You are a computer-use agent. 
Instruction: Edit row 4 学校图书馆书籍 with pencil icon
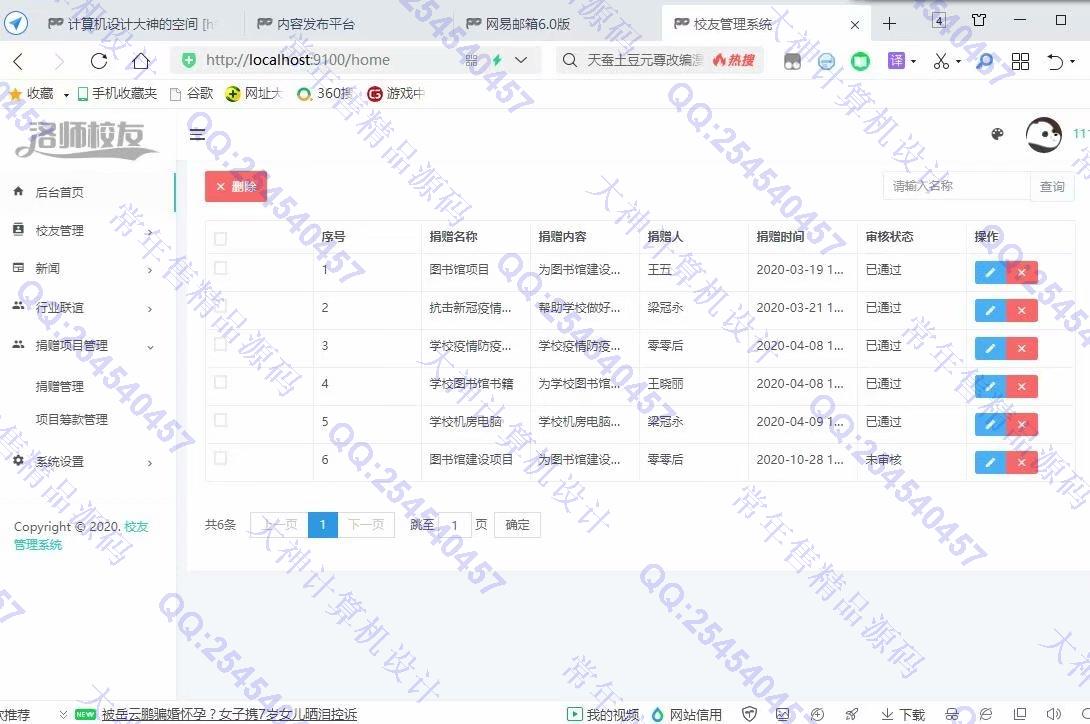tap(991, 386)
